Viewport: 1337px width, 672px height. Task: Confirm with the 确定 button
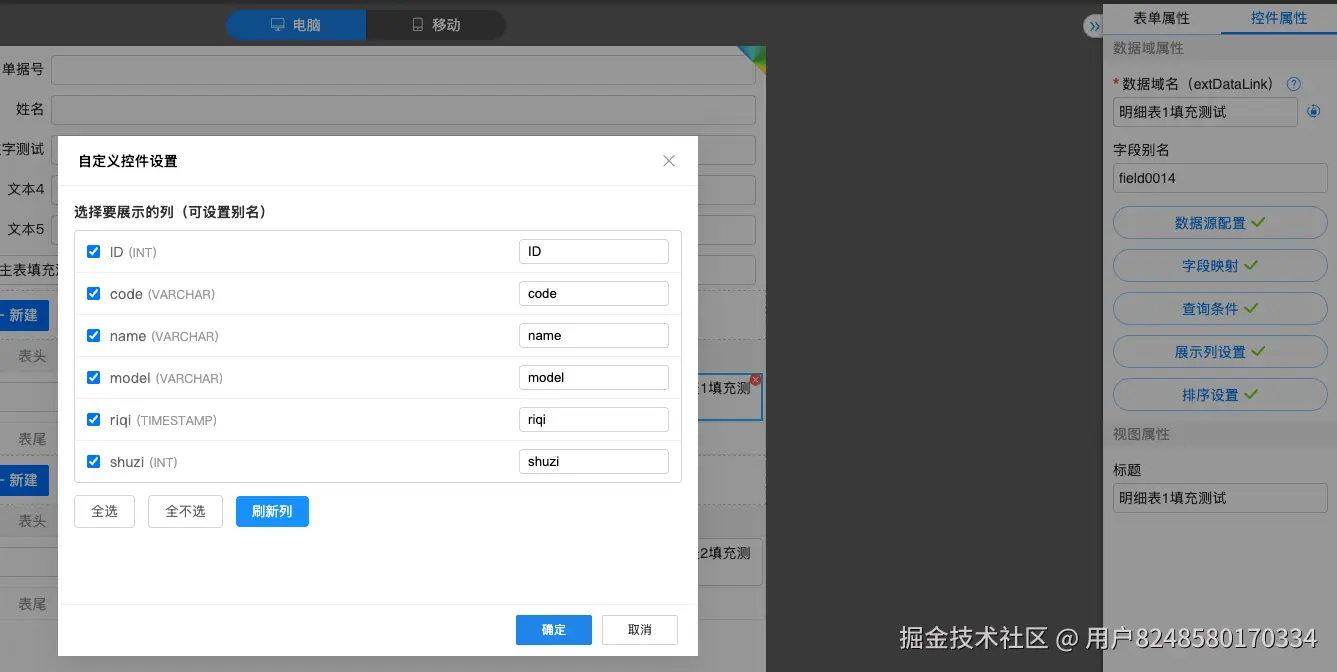pyautogui.click(x=554, y=630)
